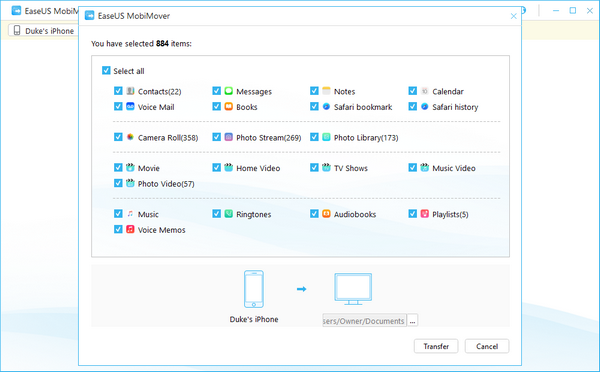
Task: Click the Photo Stream icon
Action: (x=228, y=137)
